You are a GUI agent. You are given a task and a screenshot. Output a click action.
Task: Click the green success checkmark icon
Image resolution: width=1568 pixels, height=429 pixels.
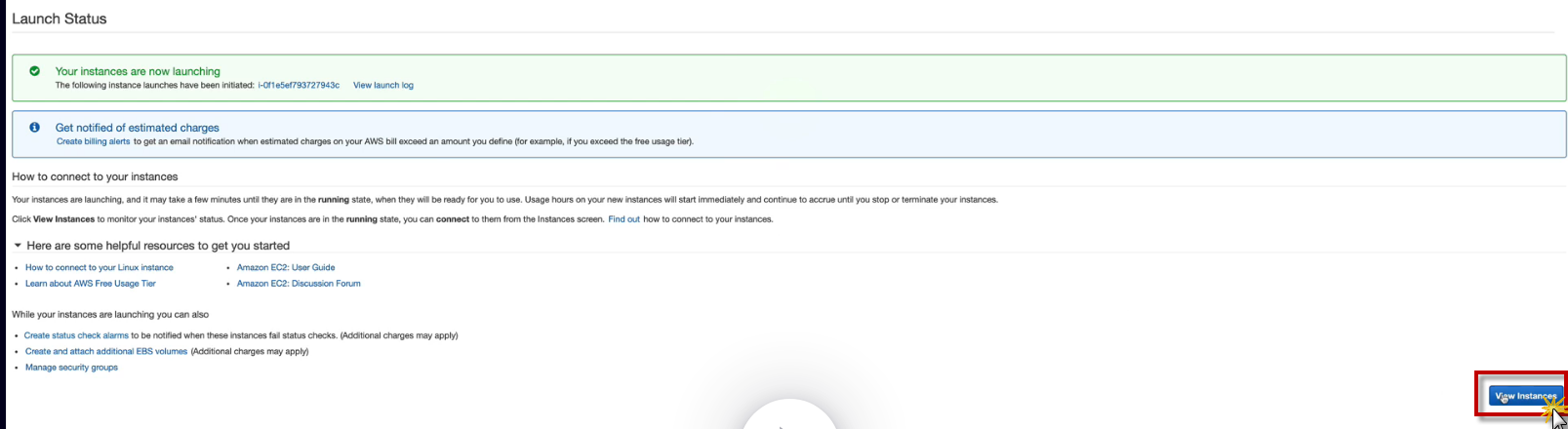tap(35, 71)
